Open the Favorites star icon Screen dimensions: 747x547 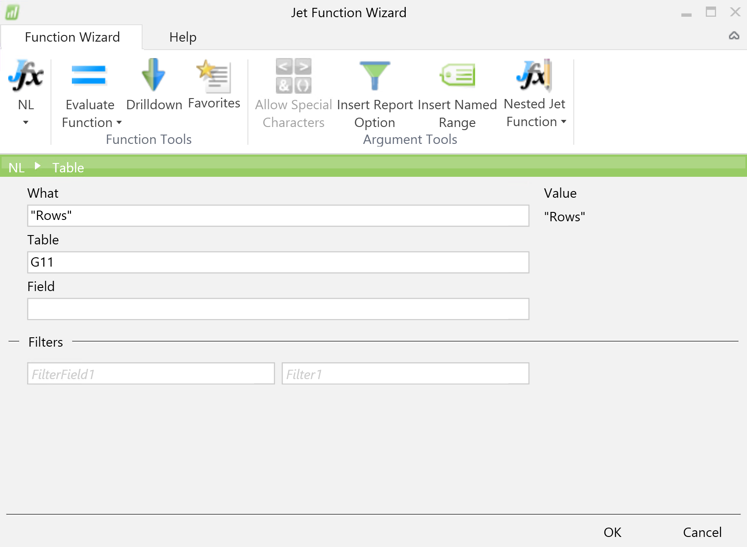click(x=214, y=76)
